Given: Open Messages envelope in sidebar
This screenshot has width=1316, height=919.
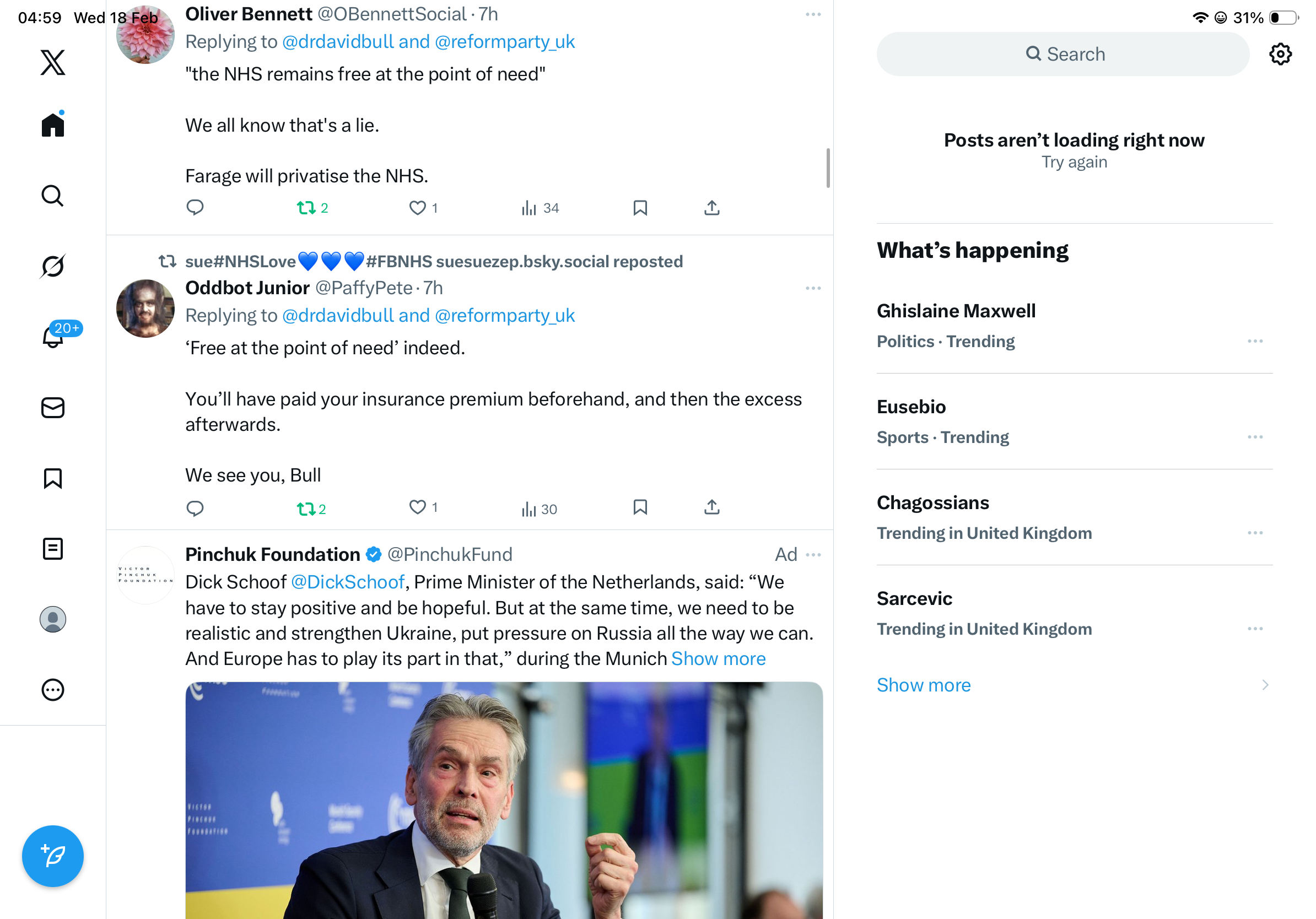Looking at the screenshot, I should pos(53,408).
